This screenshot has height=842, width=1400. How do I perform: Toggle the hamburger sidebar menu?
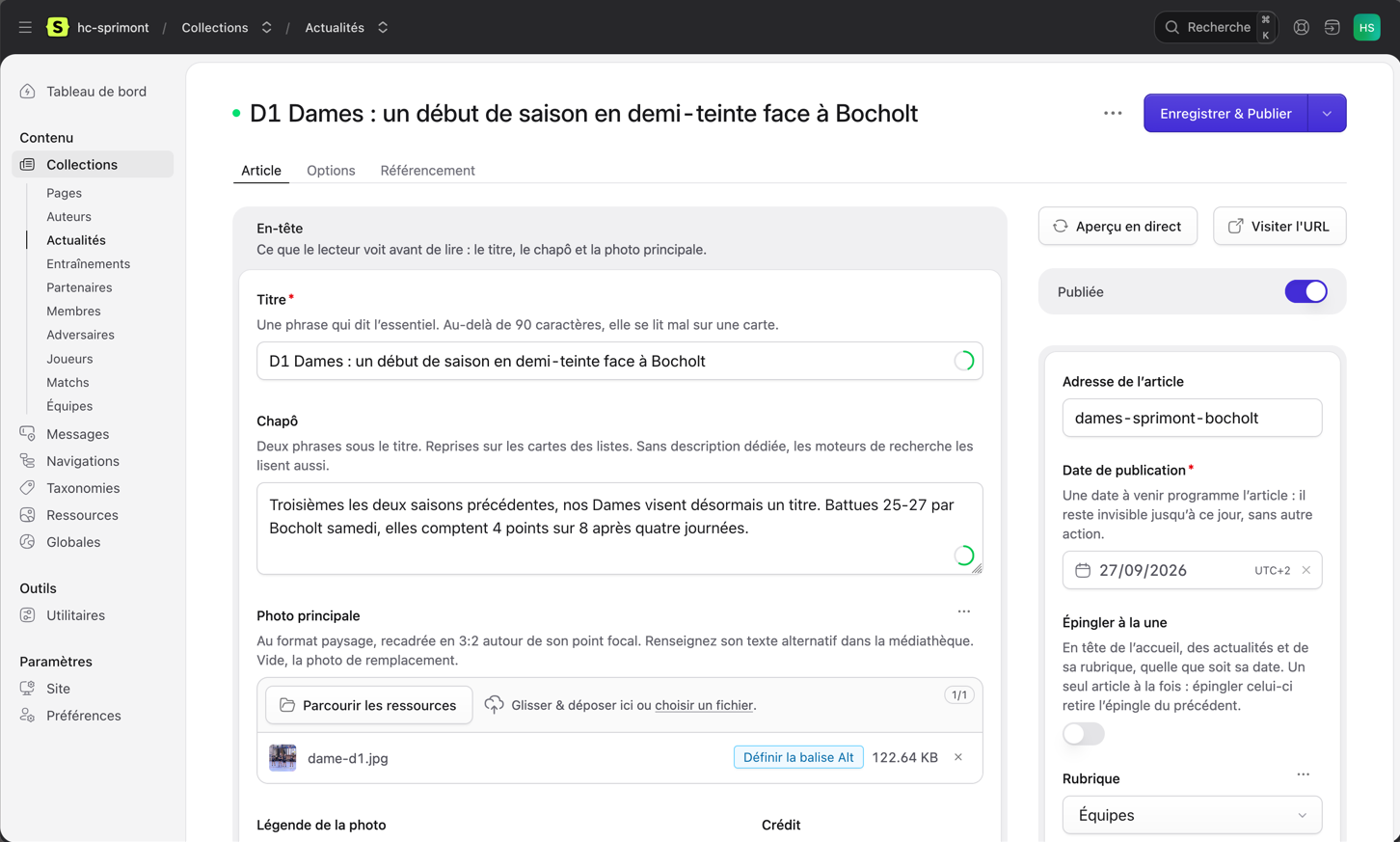25,27
